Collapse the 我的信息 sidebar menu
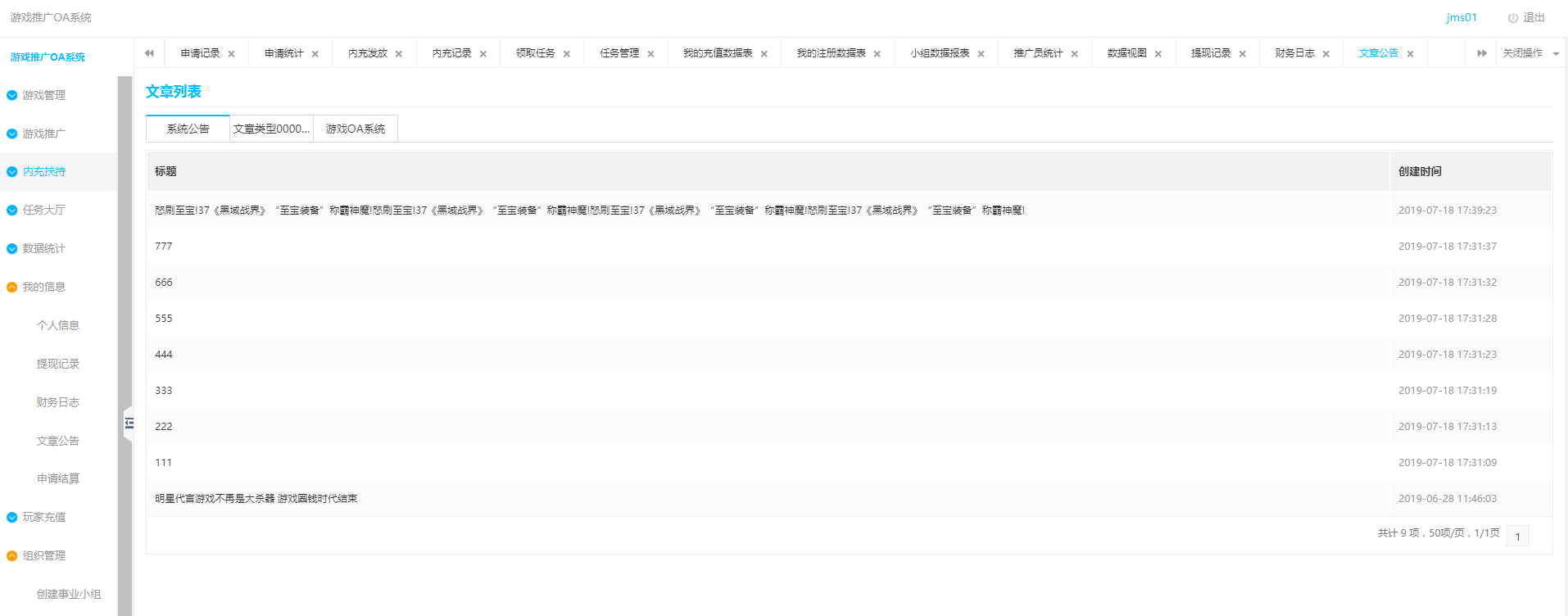1568x616 pixels. 44,287
